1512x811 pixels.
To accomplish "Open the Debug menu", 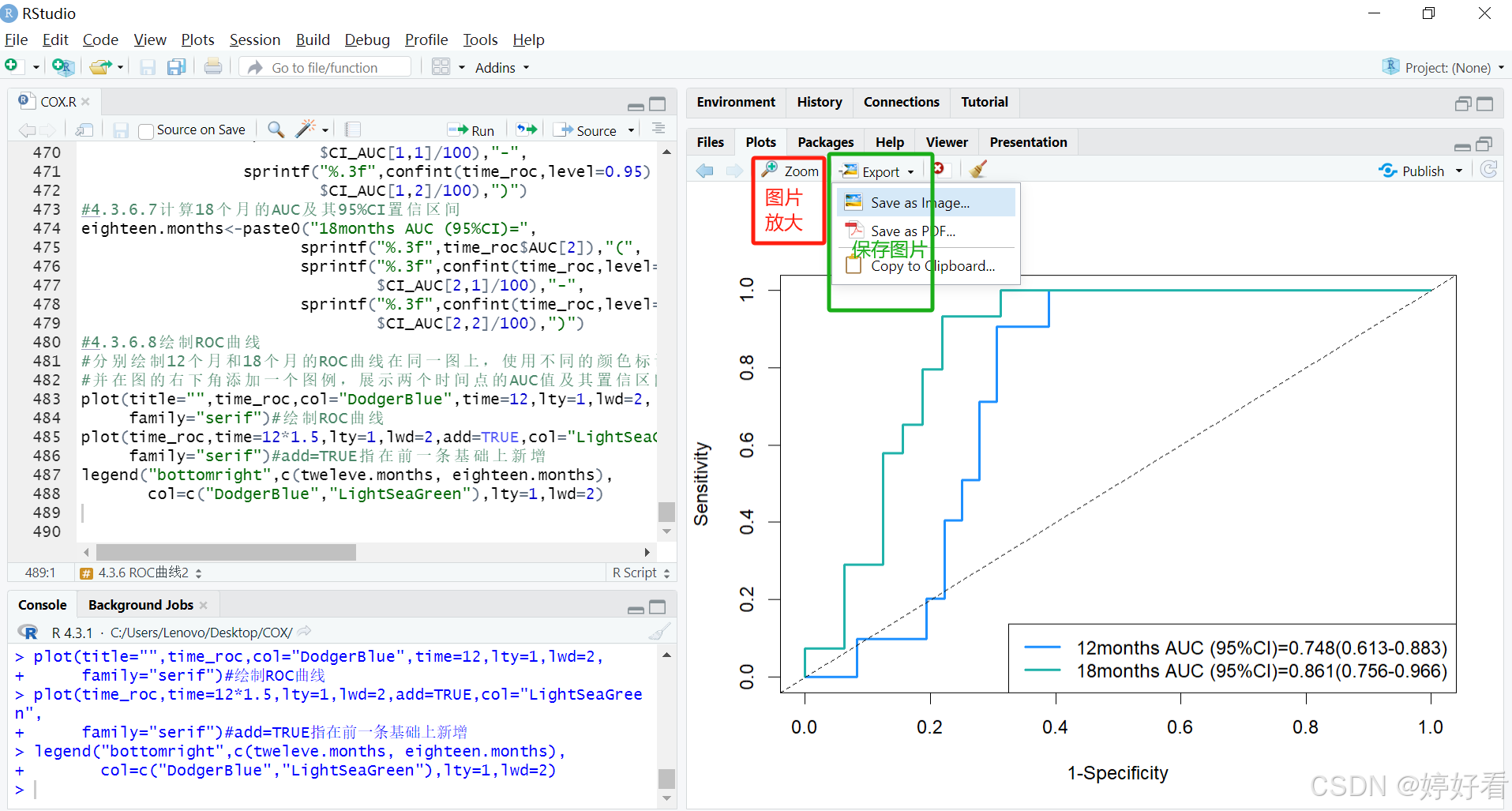I will pyautogui.click(x=367, y=39).
